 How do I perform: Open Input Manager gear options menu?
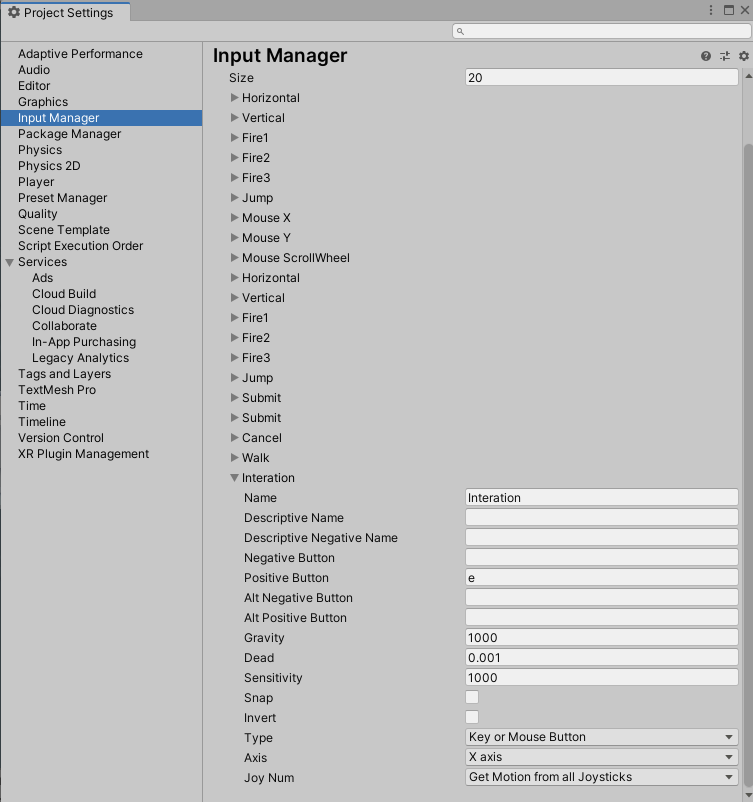[x=744, y=56]
